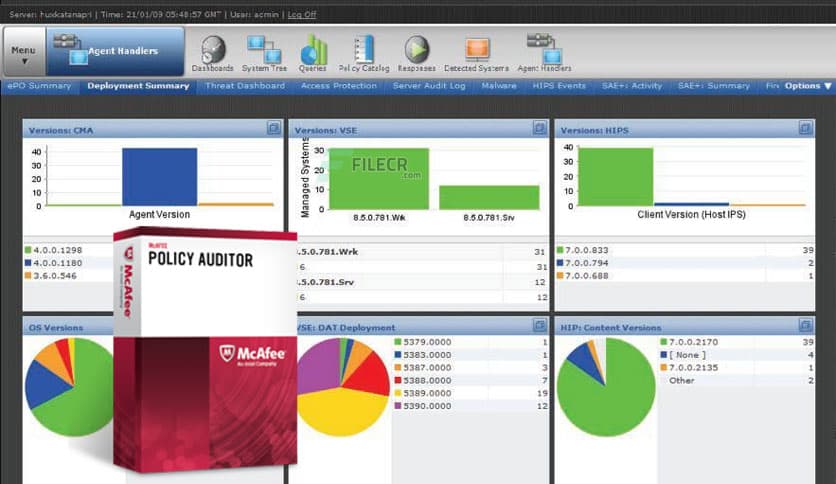The width and height of the screenshot is (836, 484).
Task: Open the Menu dropdown
Action: (x=23, y=52)
